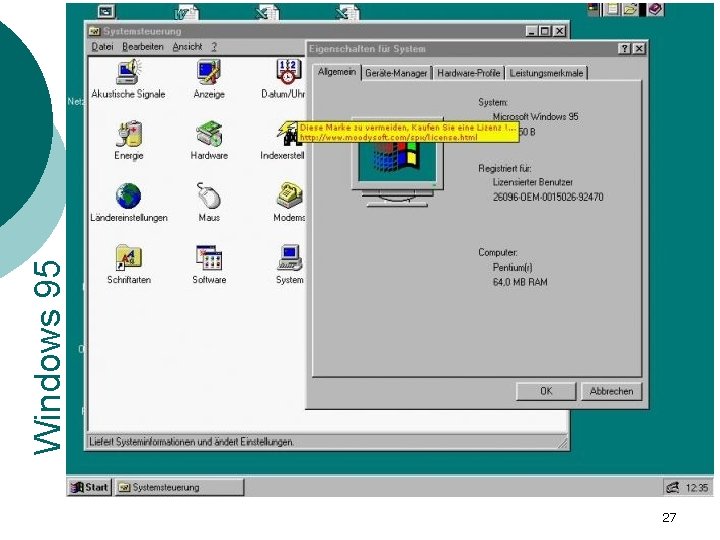Click the Pentium(r) processor text
The height and width of the screenshot is (540, 720).
pos(512,267)
